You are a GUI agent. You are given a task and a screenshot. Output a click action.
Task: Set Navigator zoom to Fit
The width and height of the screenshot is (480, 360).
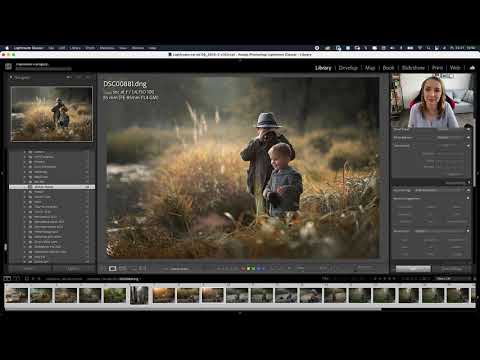coord(69,77)
